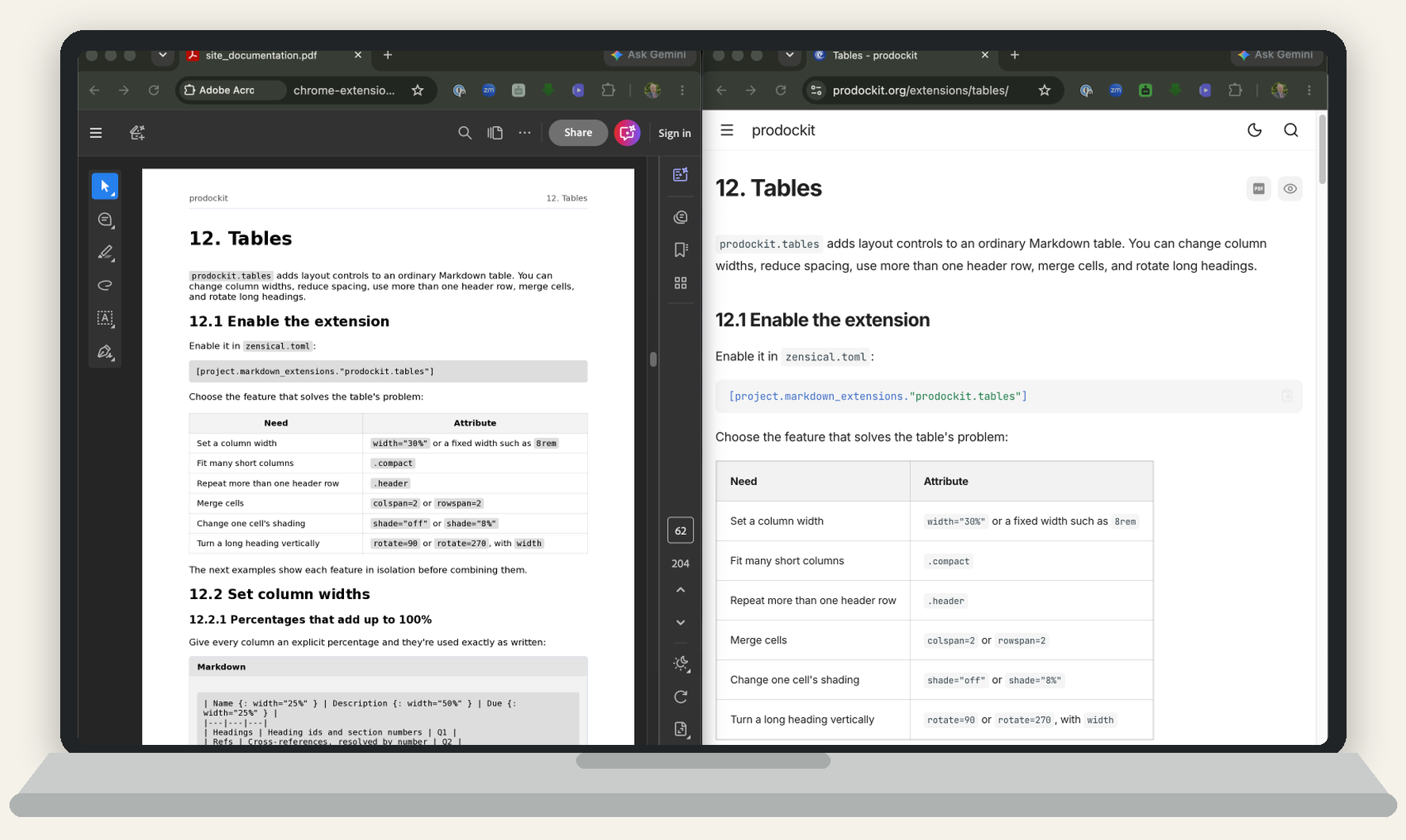Open the bookmarks panel in right rail
This screenshot has height=840, width=1406.
tap(680, 250)
